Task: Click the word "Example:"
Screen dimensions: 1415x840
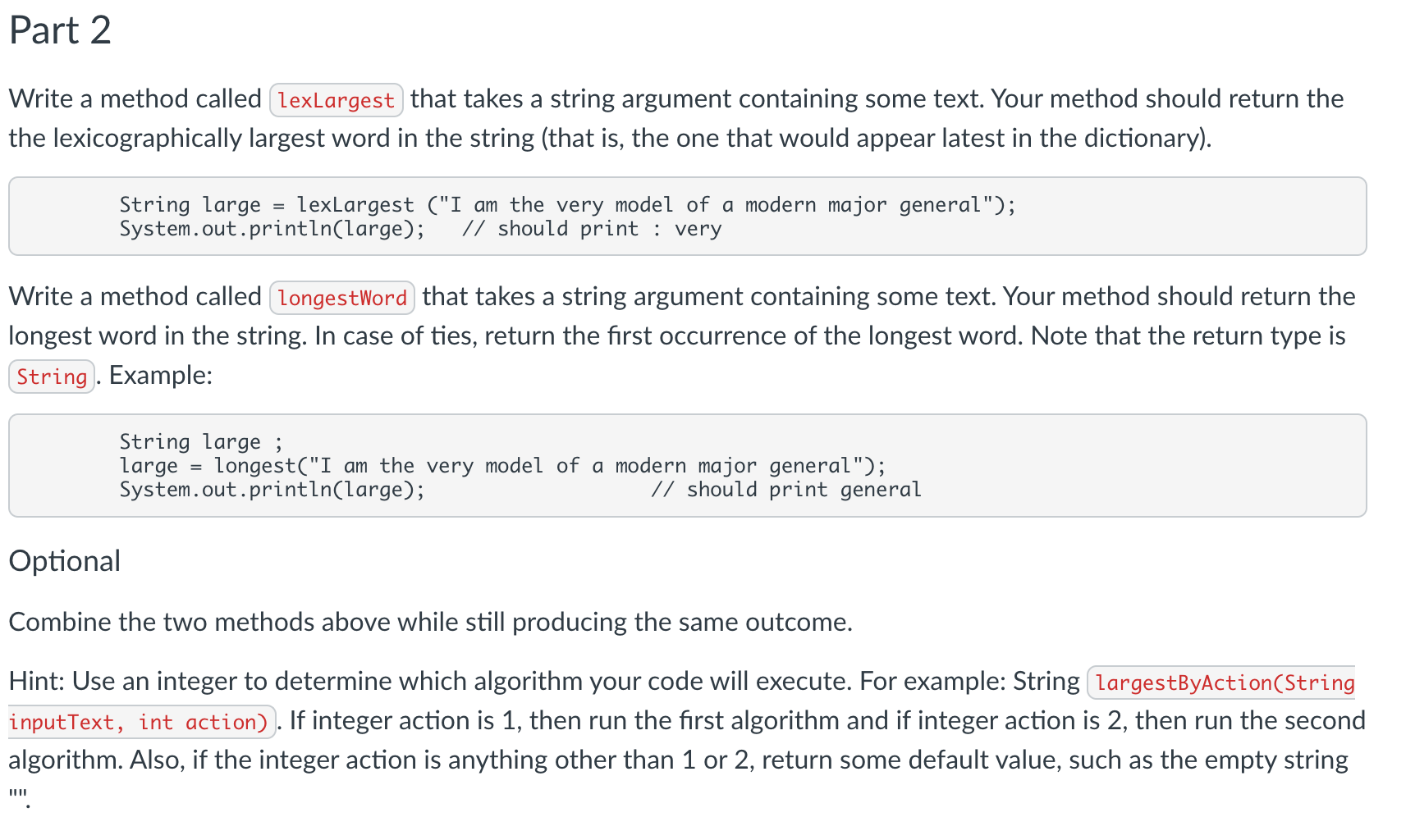Action: click(161, 375)
